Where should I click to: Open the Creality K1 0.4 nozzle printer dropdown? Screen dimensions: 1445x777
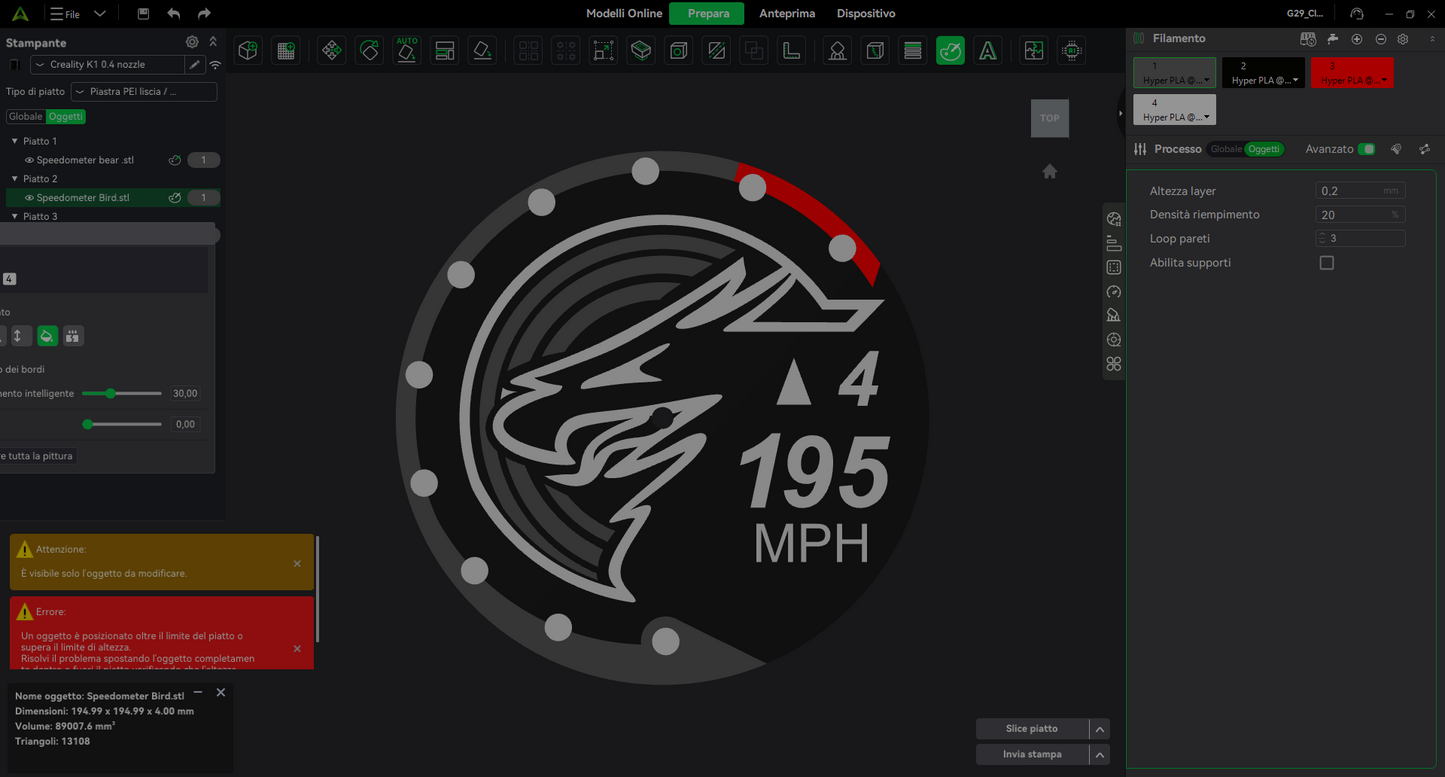tap(107, 63)
